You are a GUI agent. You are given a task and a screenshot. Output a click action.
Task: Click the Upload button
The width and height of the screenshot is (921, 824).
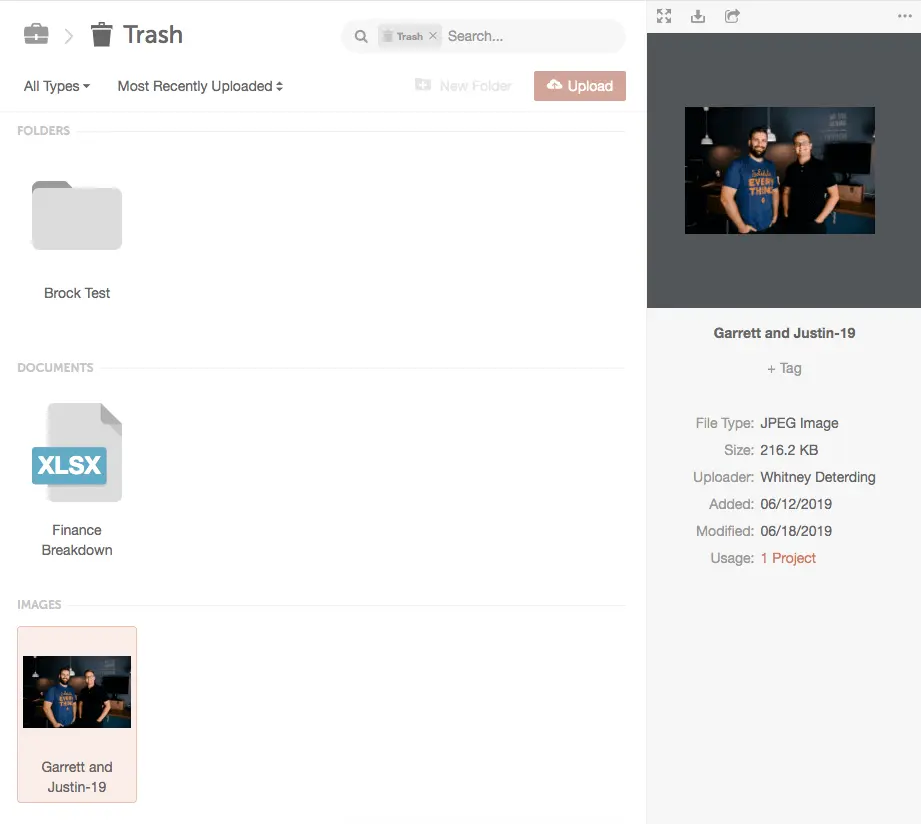tap(580, 86)
